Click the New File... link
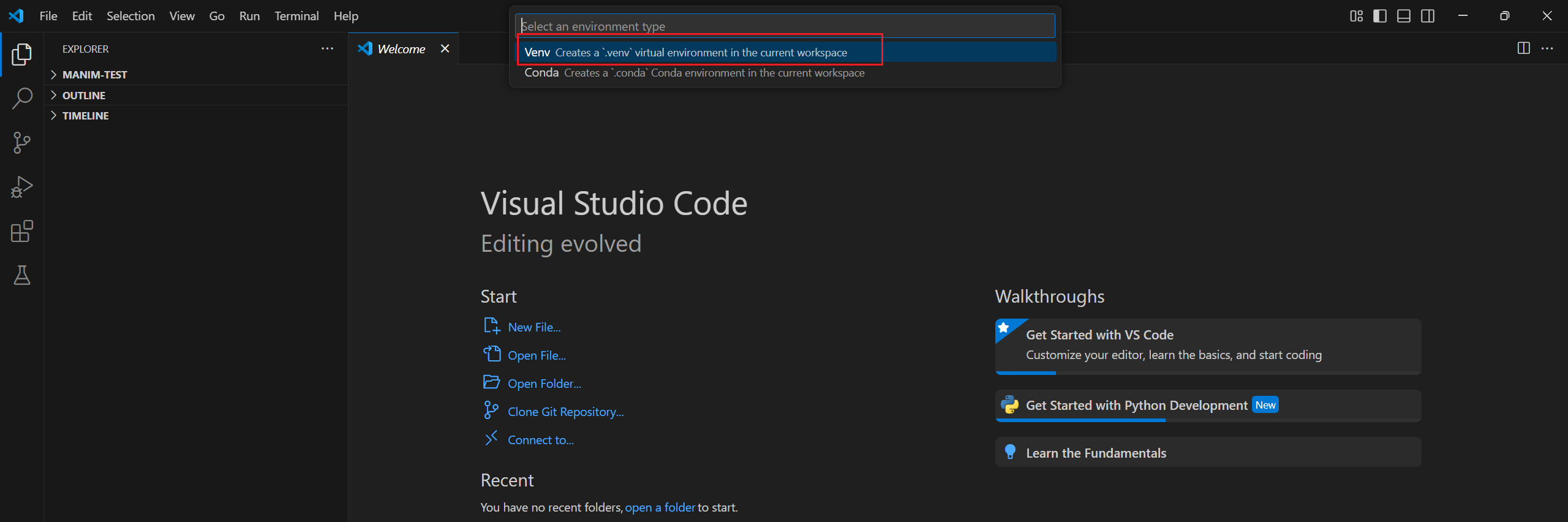 (534, 327)
